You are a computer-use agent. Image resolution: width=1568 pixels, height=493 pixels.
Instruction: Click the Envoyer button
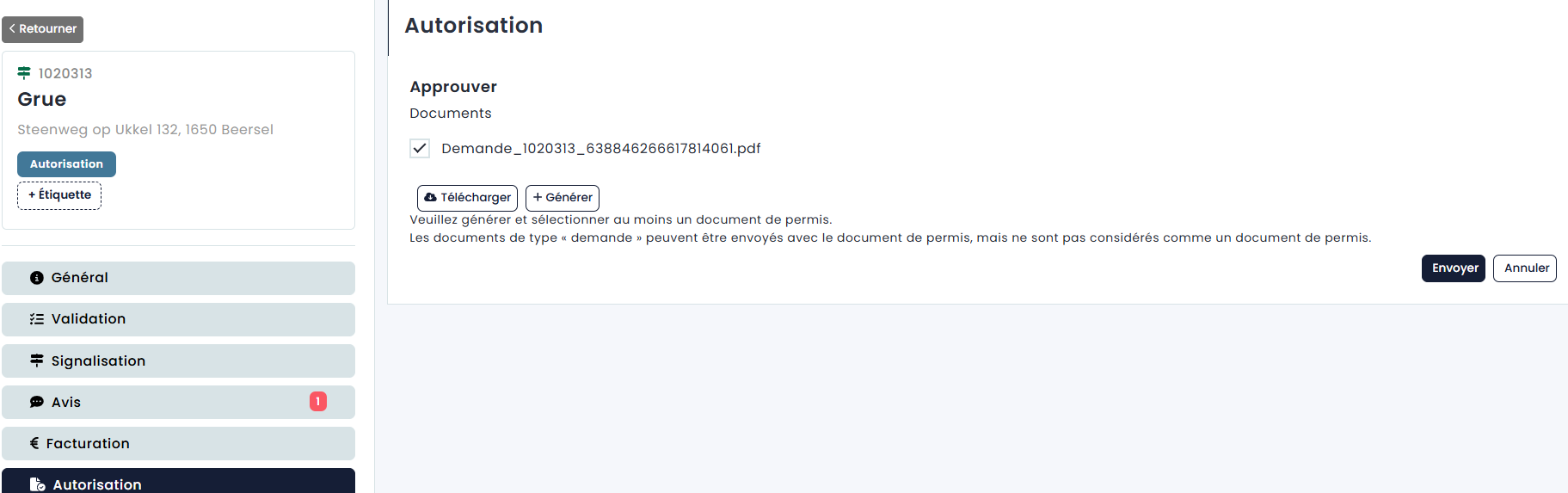coord(1453,268)
